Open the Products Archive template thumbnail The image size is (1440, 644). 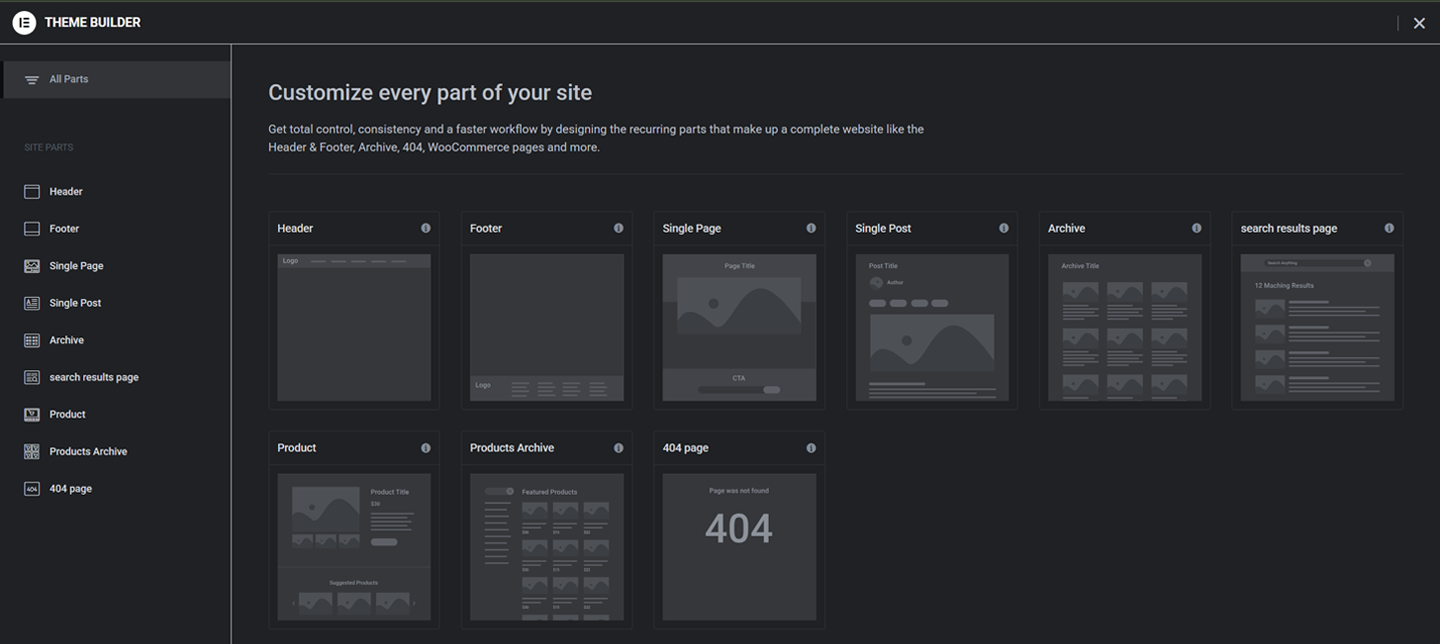(x=547, y=547)
